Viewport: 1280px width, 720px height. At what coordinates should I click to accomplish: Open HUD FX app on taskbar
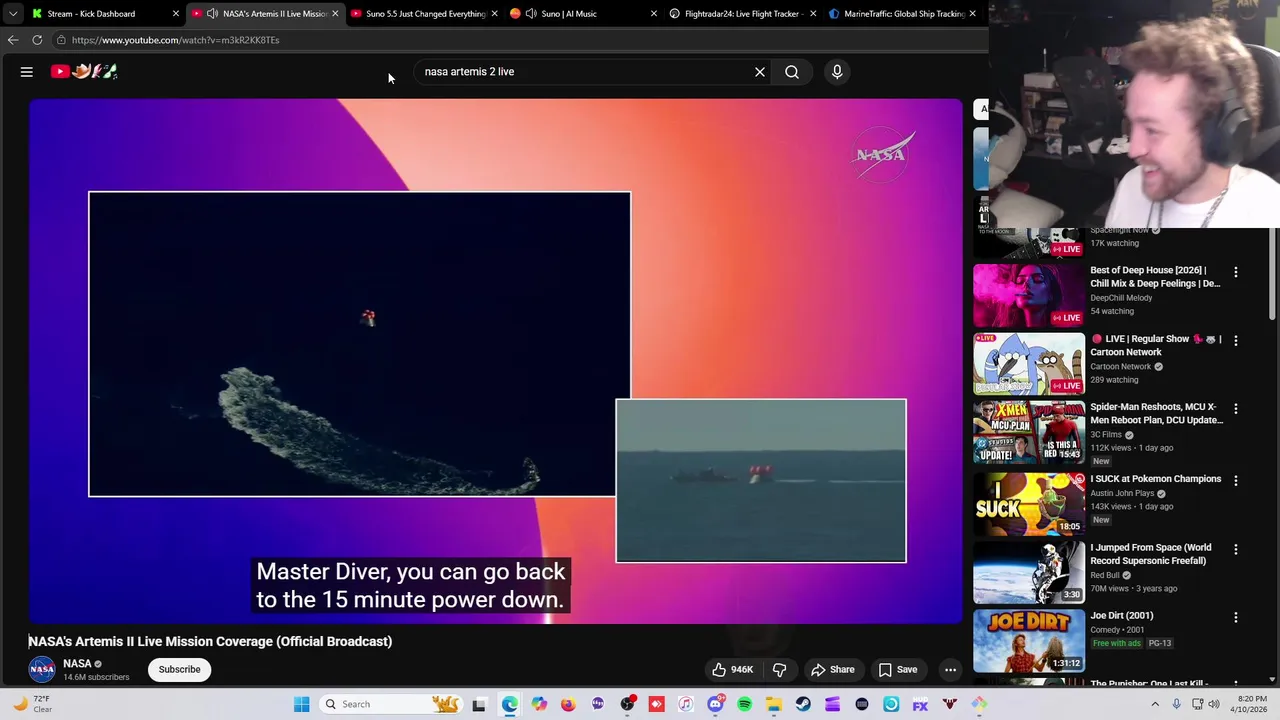point(920,705)
